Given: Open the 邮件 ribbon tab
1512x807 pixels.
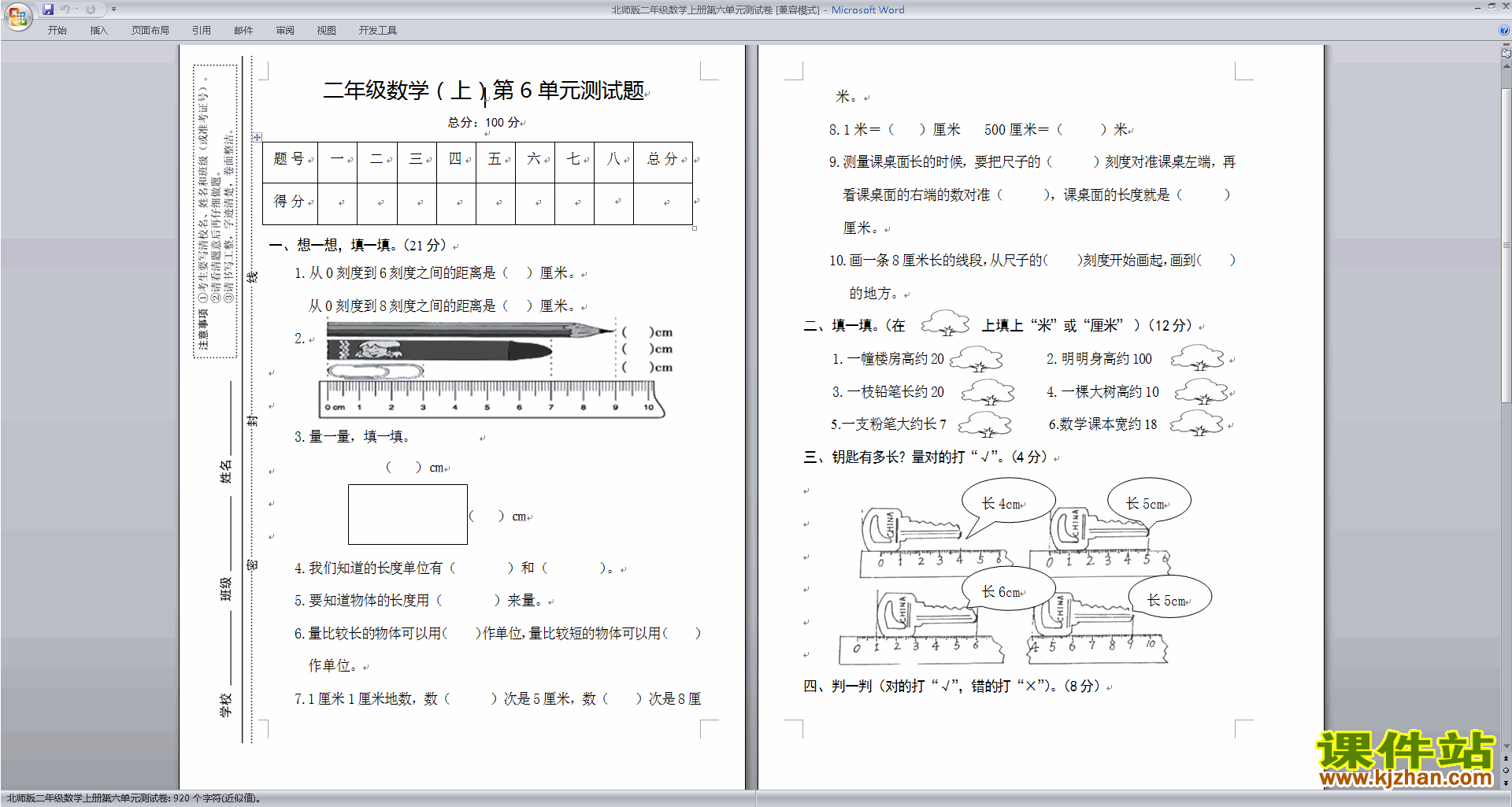Looking at the screenshot, I should click(243, 31).
